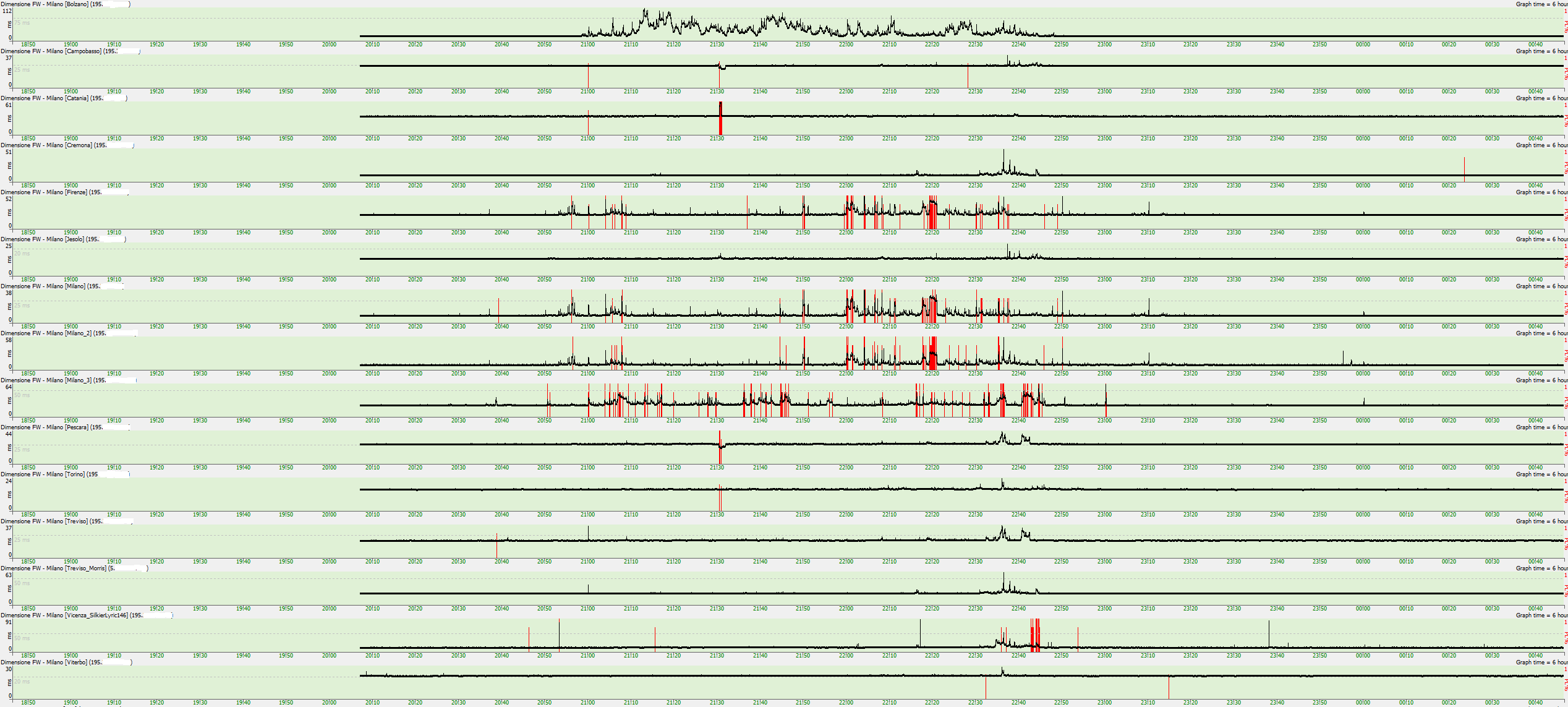The image size is (1568, 707).
Task: Click the 75 ms threshold label in Bolzano graph
Action: (22, 23)
